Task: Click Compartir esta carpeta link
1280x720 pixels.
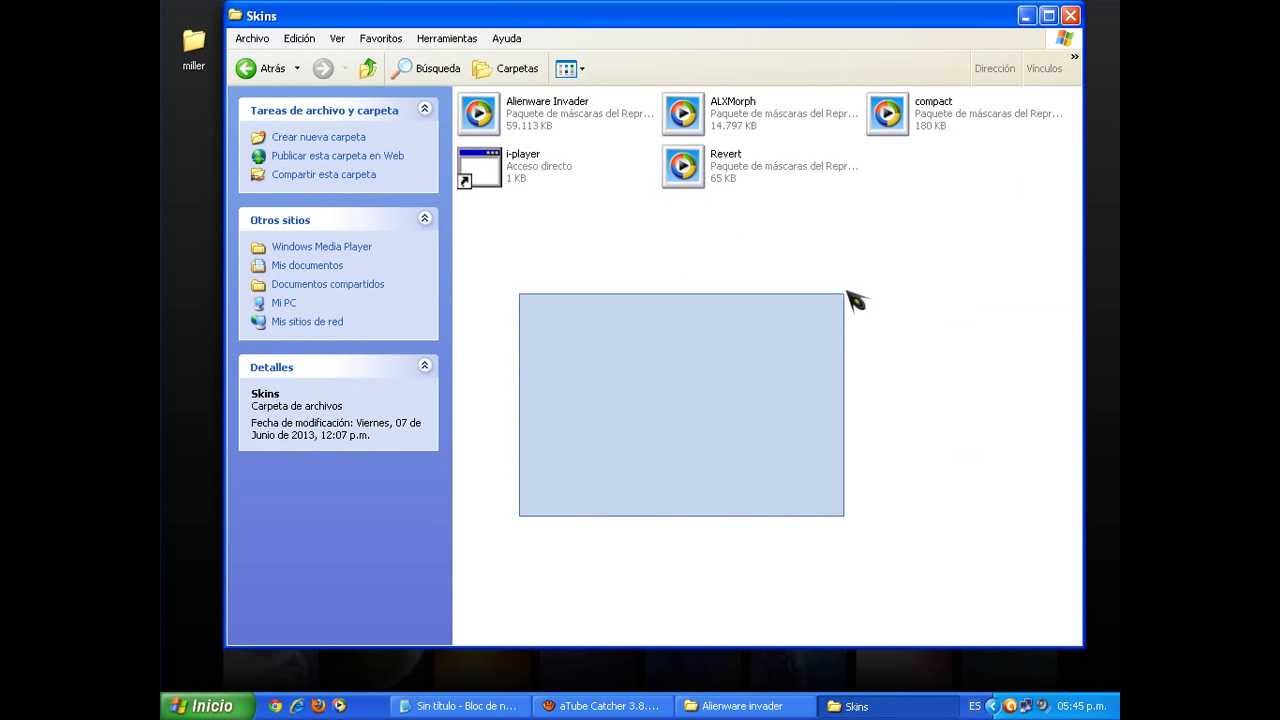Action: [324, 174]
